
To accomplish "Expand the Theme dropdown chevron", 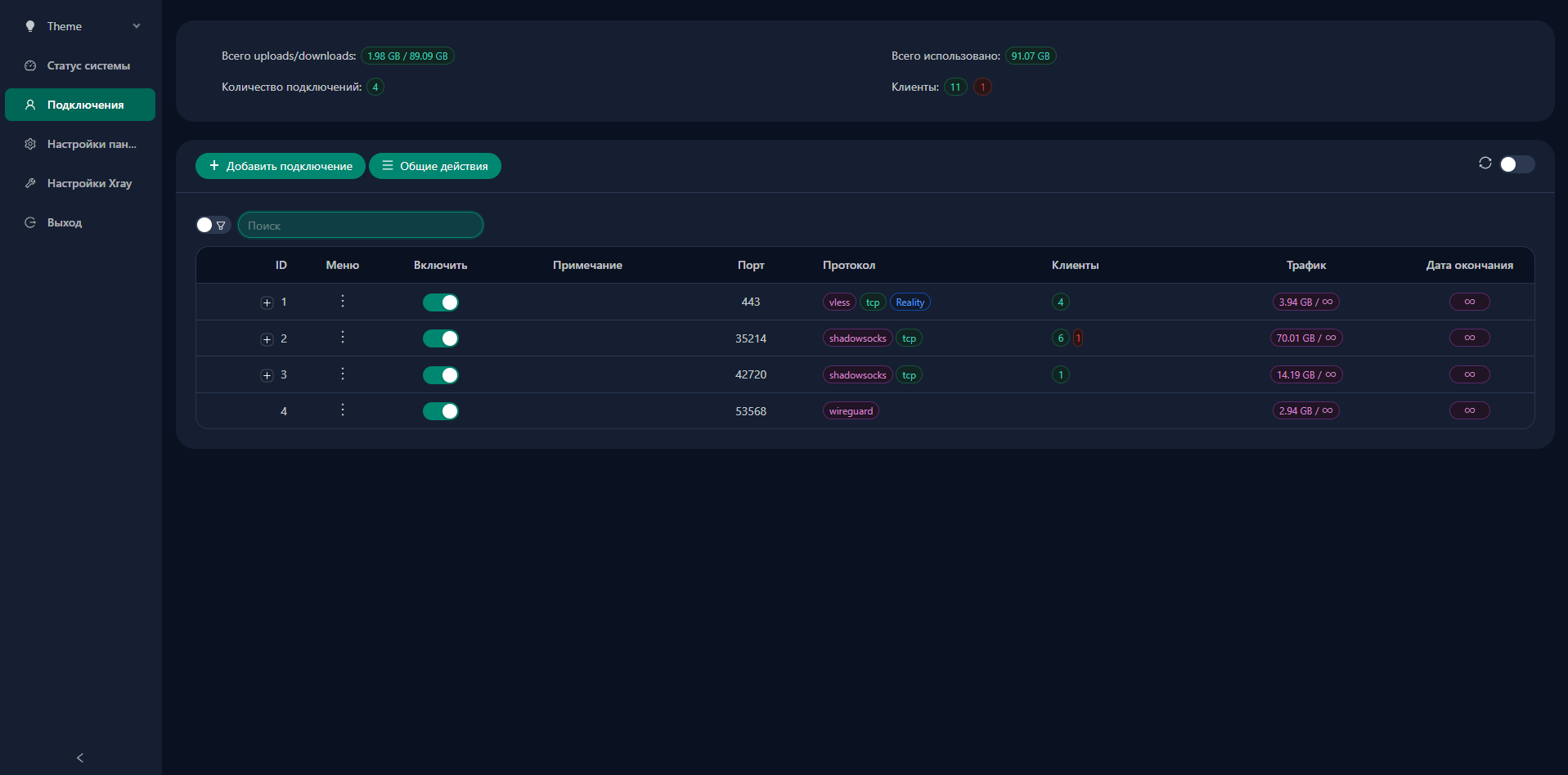I will tap(137, 26).
